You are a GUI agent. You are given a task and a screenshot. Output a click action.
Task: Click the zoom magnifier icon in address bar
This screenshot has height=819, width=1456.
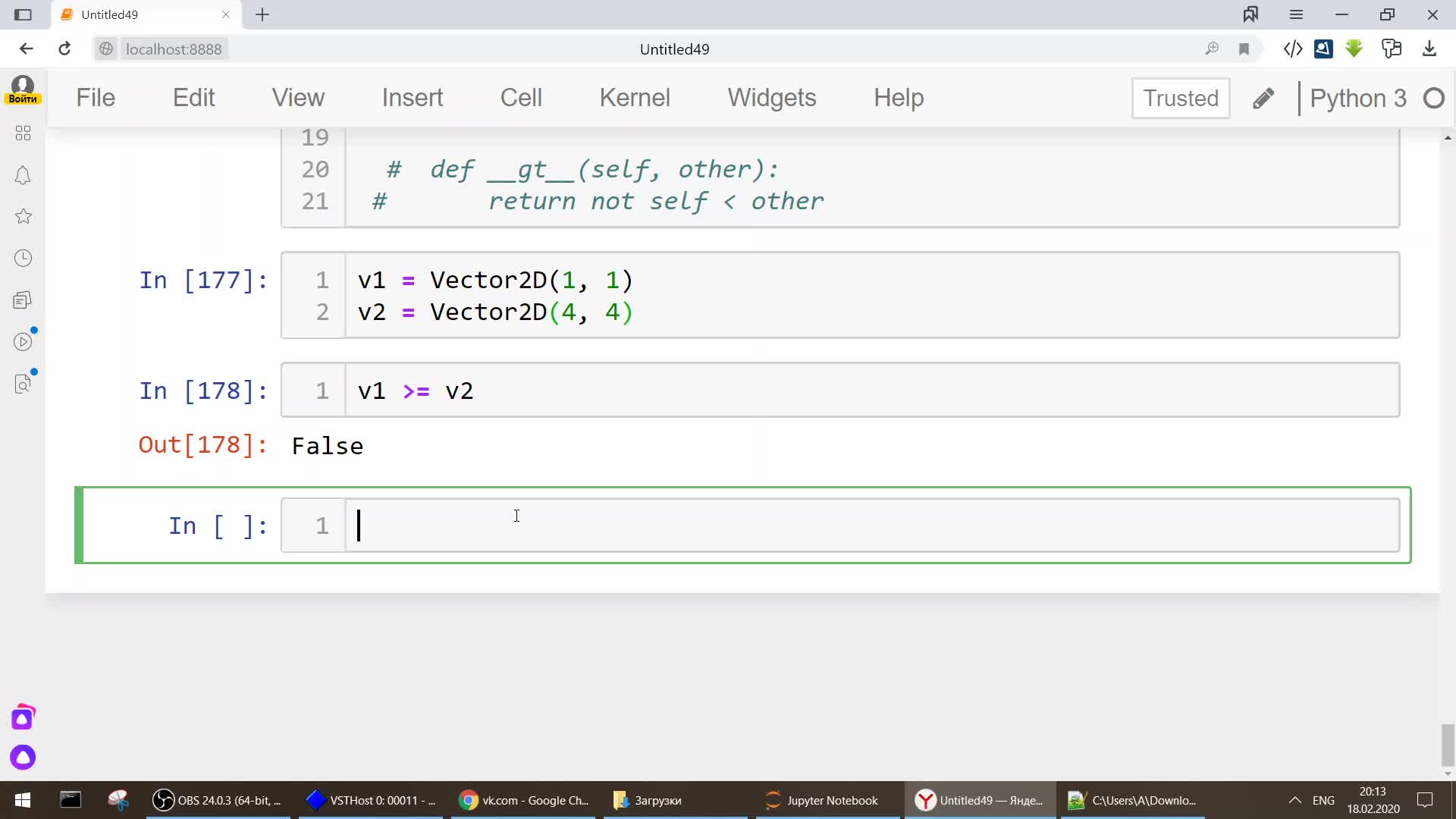click(x=1212, y=49)
